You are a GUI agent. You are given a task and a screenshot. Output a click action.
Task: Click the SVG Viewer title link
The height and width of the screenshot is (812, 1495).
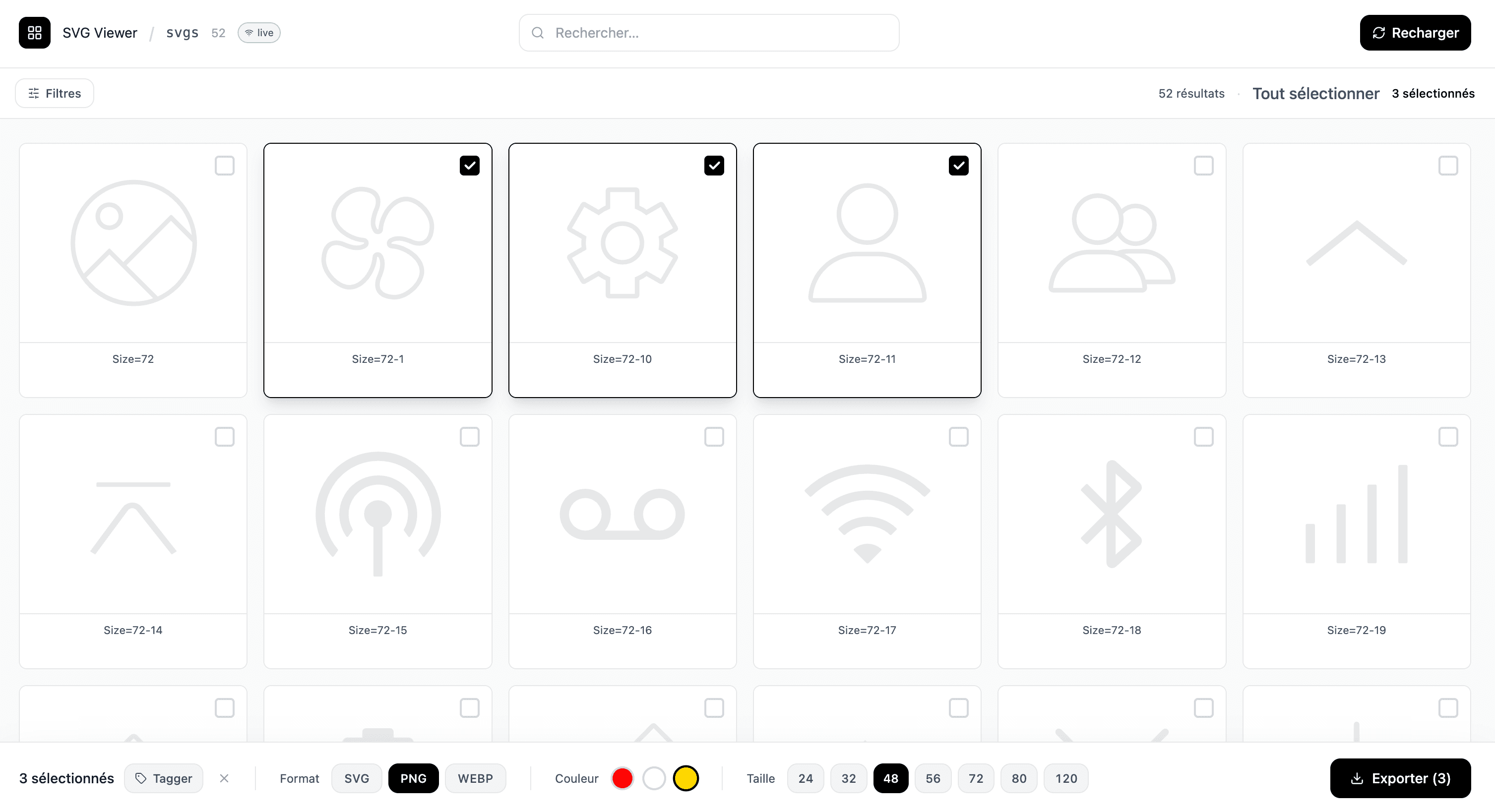[100, 33]
